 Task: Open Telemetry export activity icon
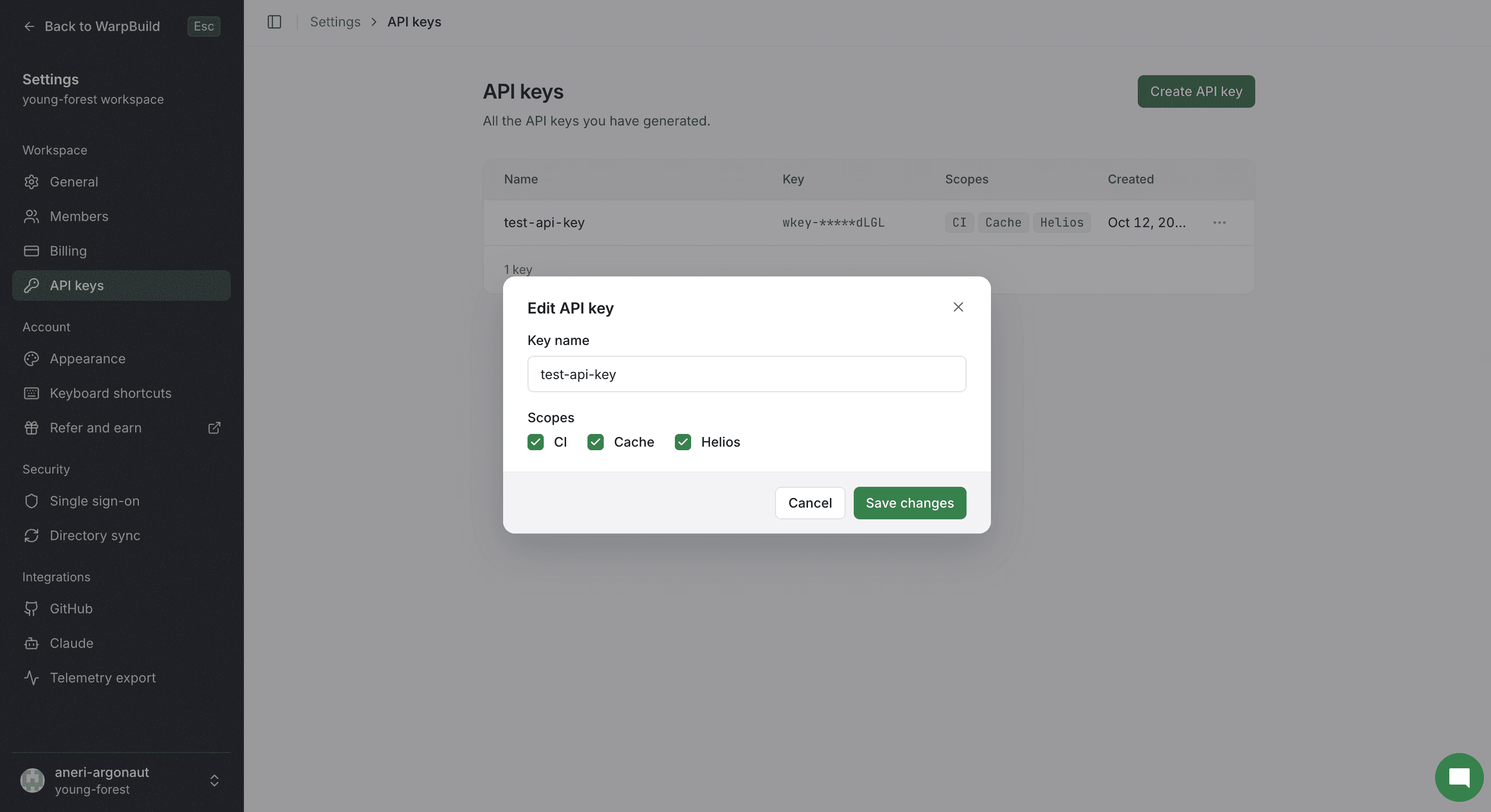point(32,678)
